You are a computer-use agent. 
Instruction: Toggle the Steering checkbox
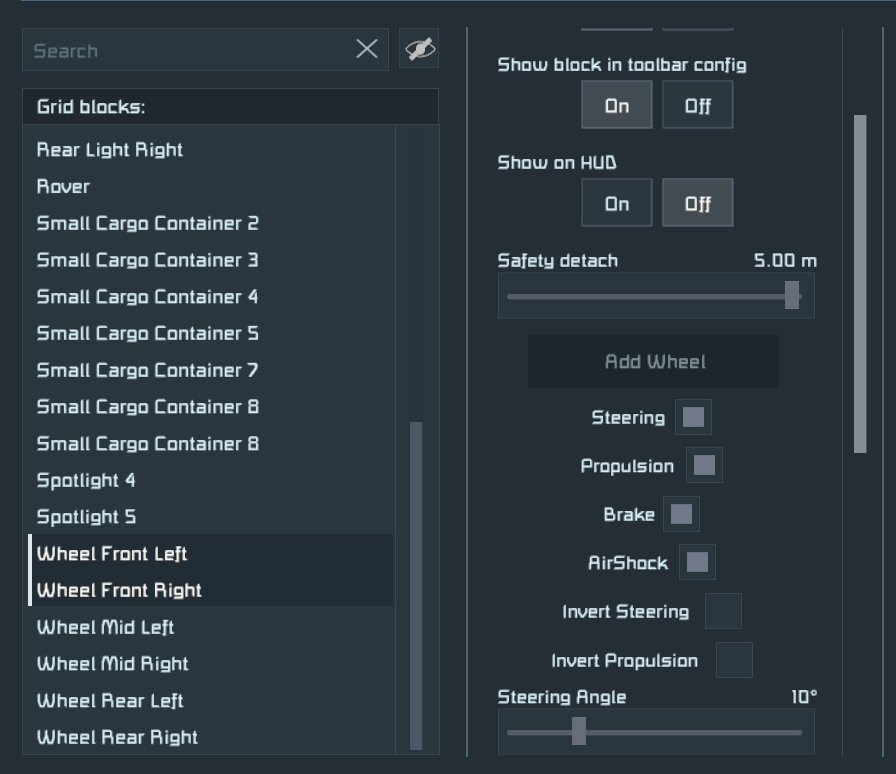[693, 417]
